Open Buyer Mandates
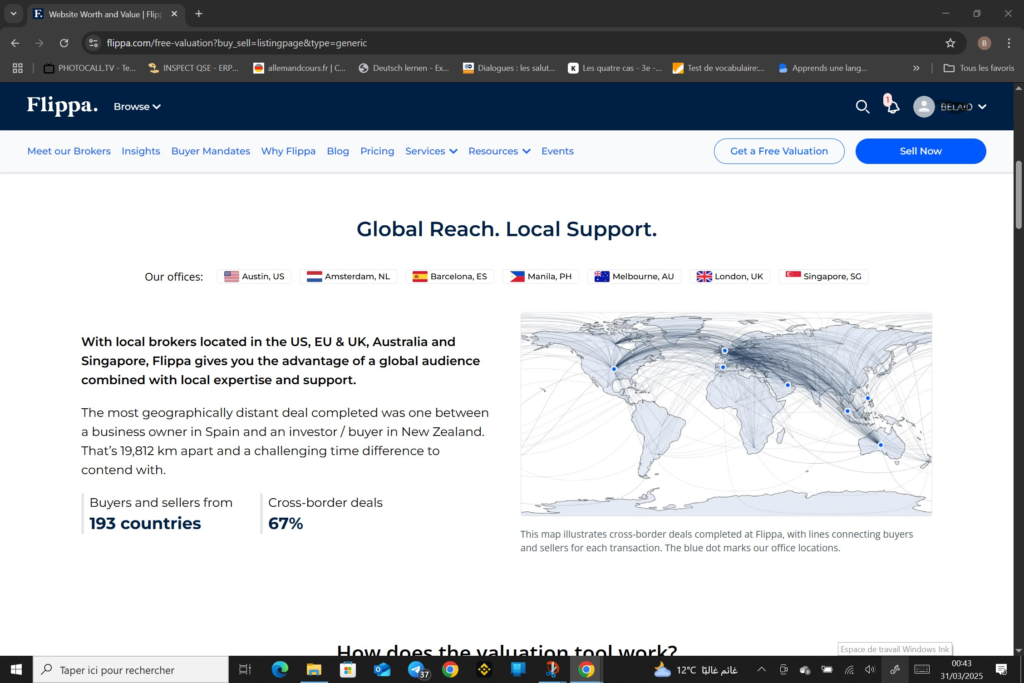Screen dimensions: 1024x683 tap(210, 151)
